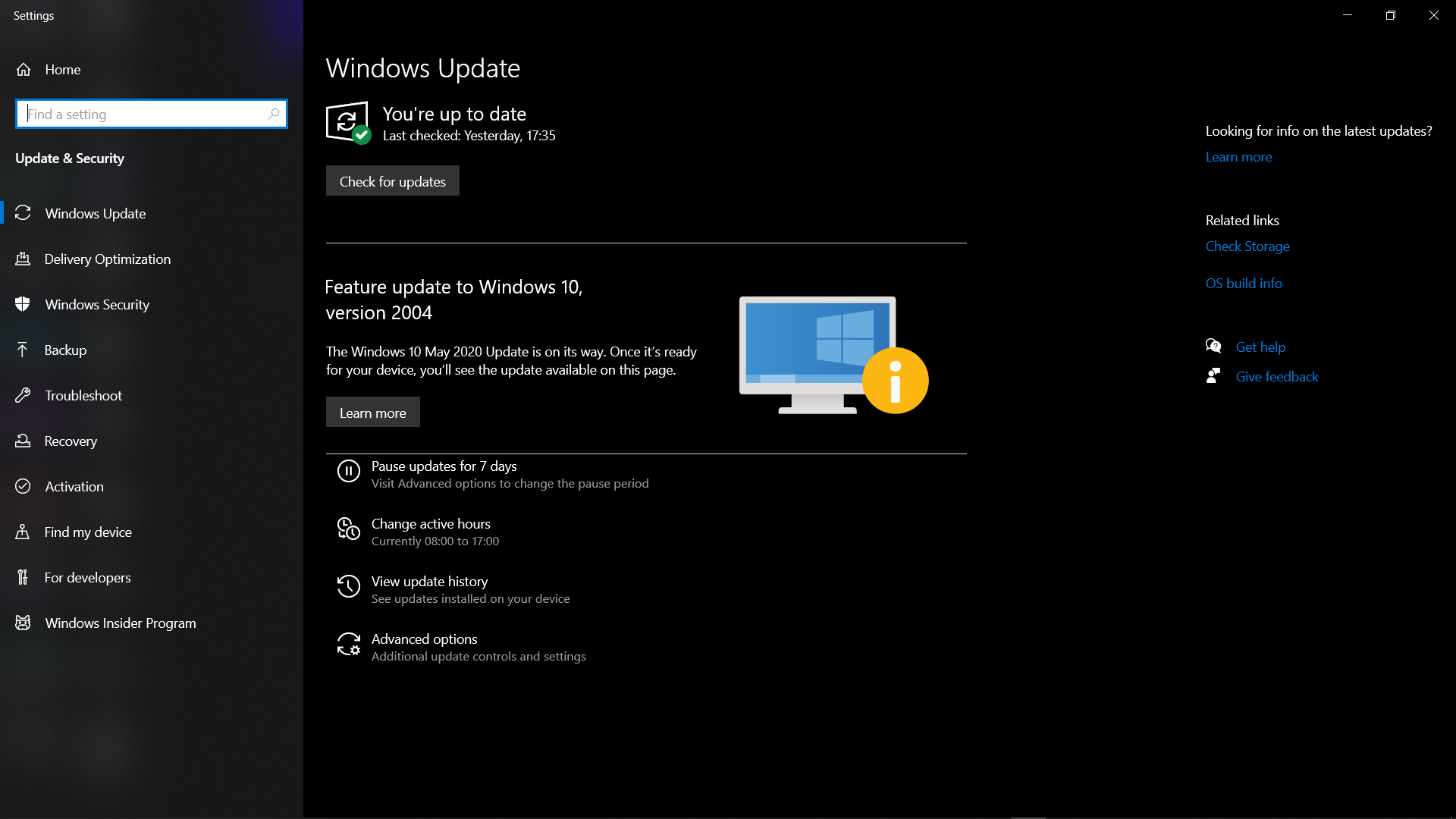Click the search magnifier icon

(274, 114)
